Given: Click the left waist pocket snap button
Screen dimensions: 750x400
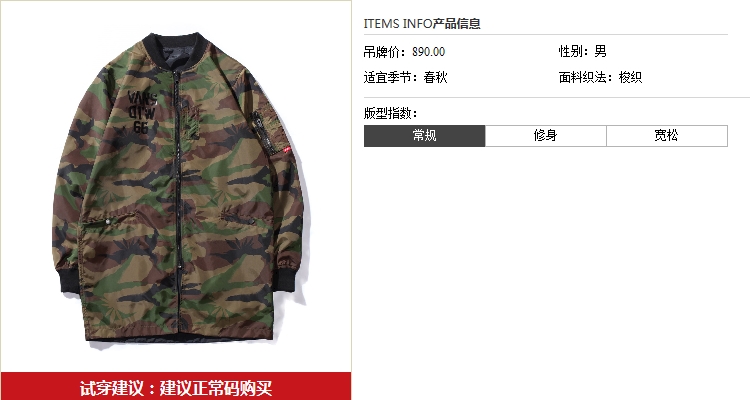Looking at the screenshot, I should [x=108, y=222].
